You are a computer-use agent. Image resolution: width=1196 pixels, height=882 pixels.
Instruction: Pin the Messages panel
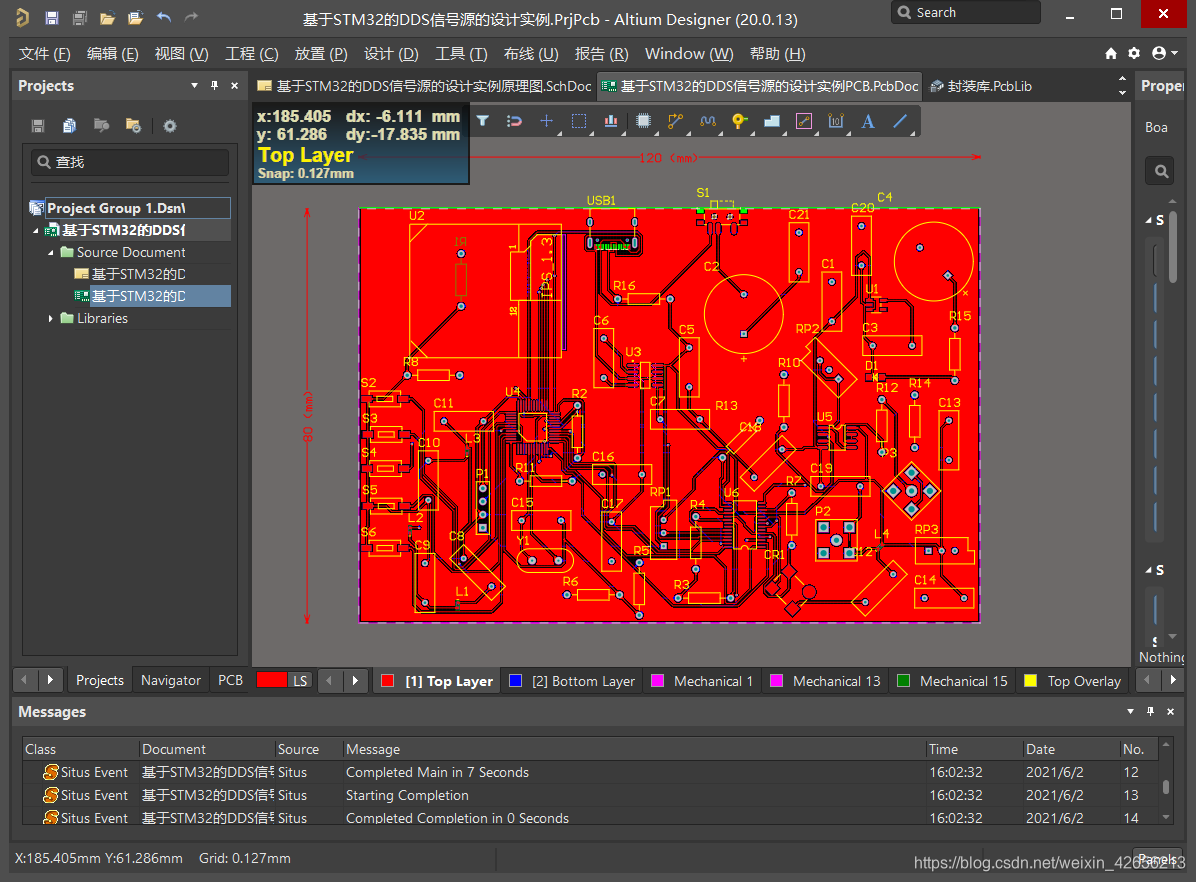[1150, 711]
